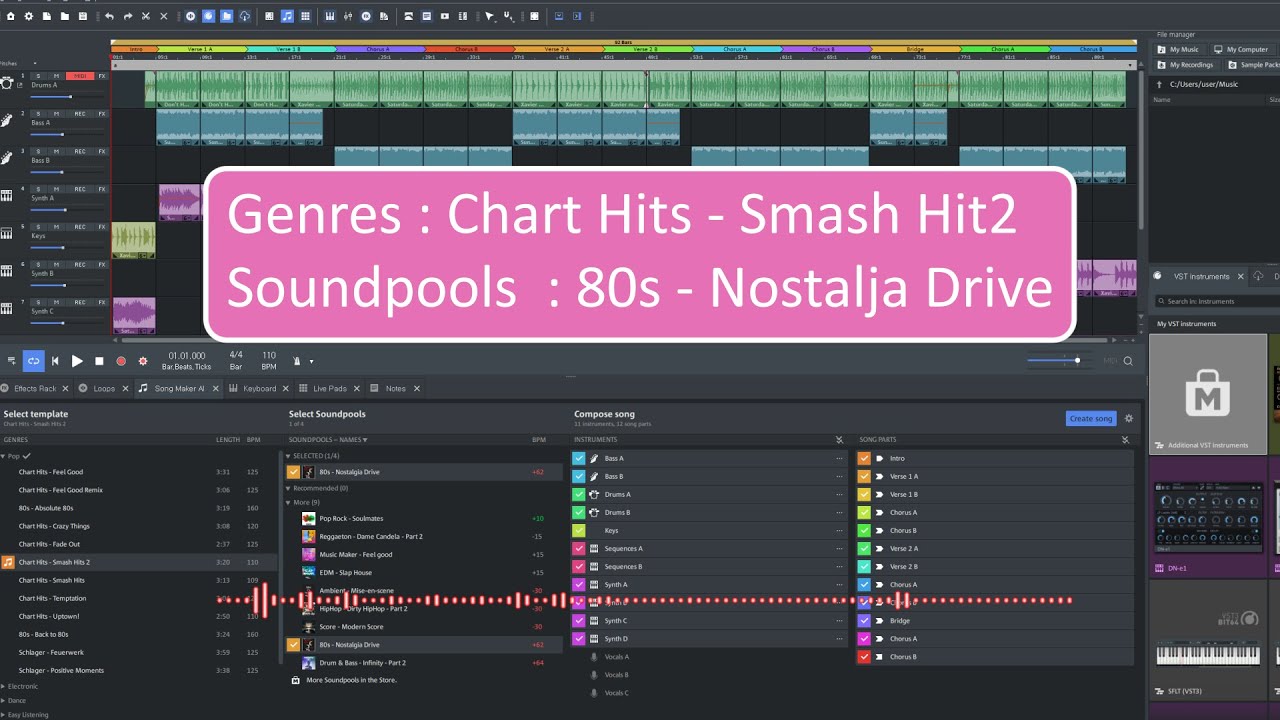Click the Drums A track drum icon
This screenshot has width=1280, height=720.
7,84
